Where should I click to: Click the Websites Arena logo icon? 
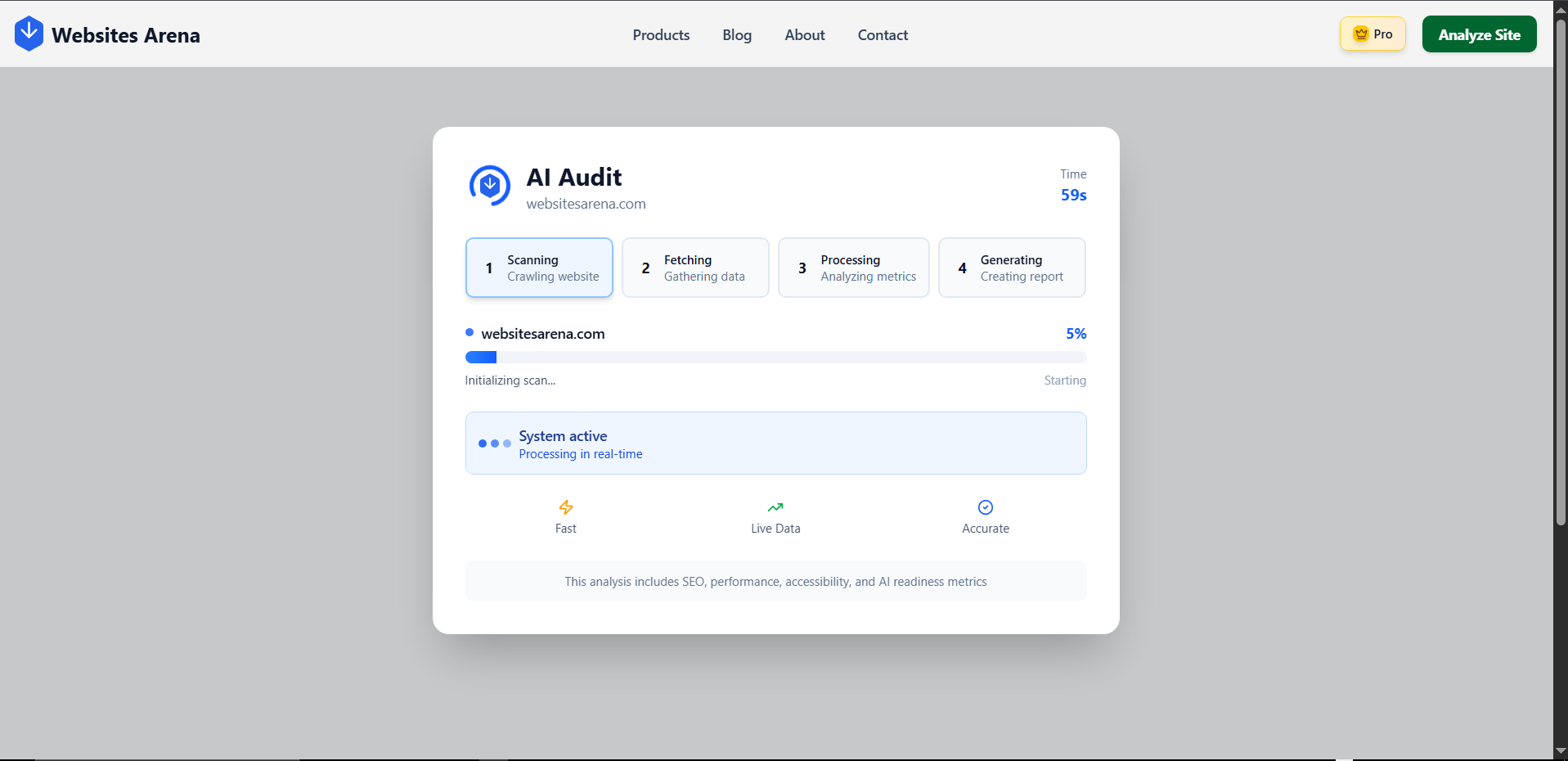(29, 33)
